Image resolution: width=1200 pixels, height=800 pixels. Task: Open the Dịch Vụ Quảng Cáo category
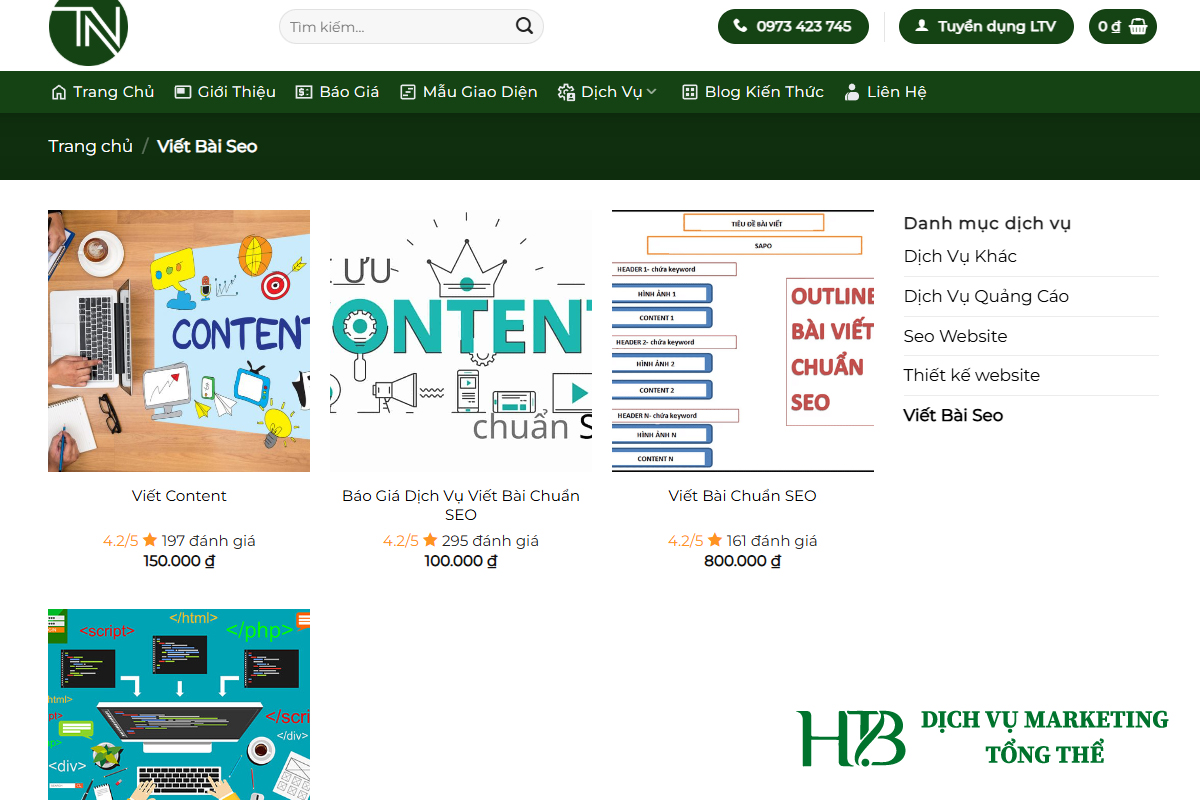(x=986, y=296)
